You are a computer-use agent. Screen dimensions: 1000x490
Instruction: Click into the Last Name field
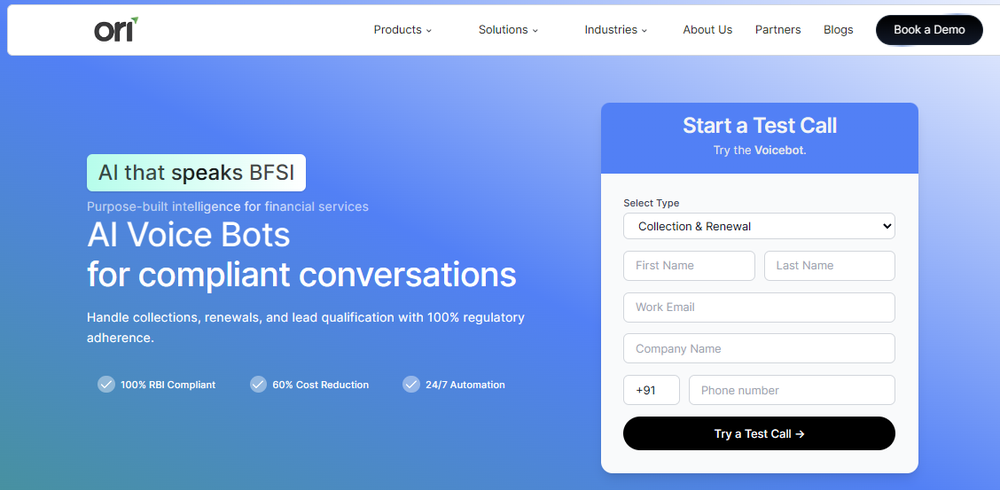point(829,266)
